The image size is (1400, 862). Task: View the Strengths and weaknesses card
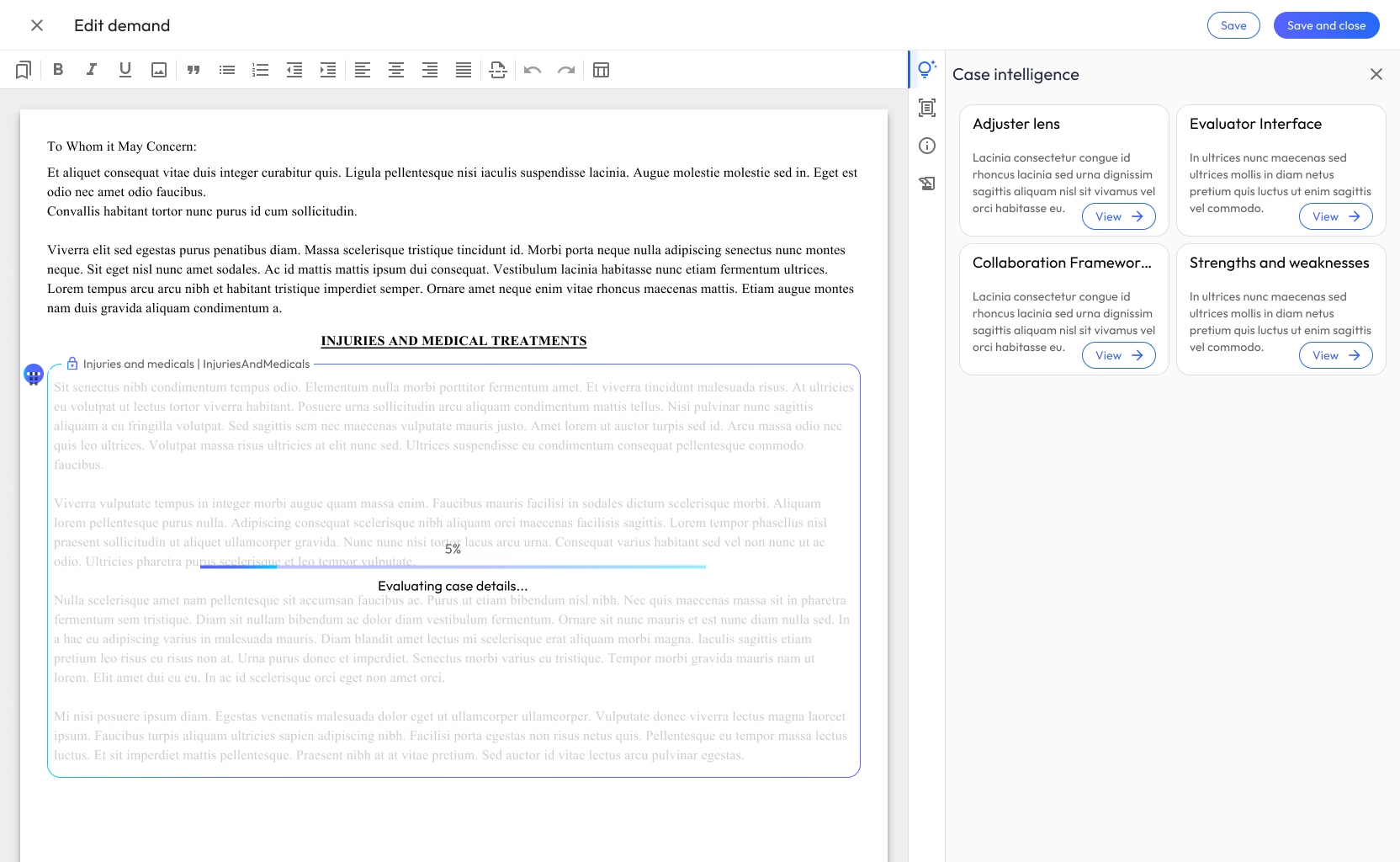[1336, 355]
